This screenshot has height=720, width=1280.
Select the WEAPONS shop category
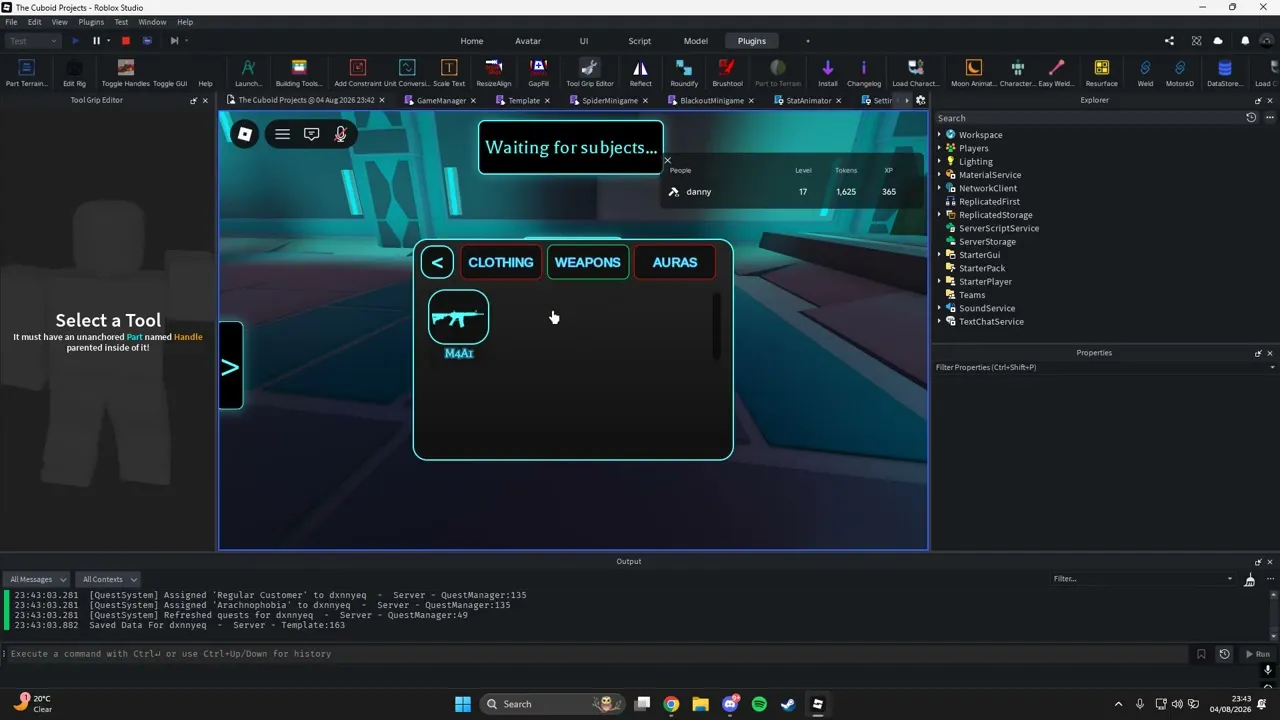tap(588, 262)
